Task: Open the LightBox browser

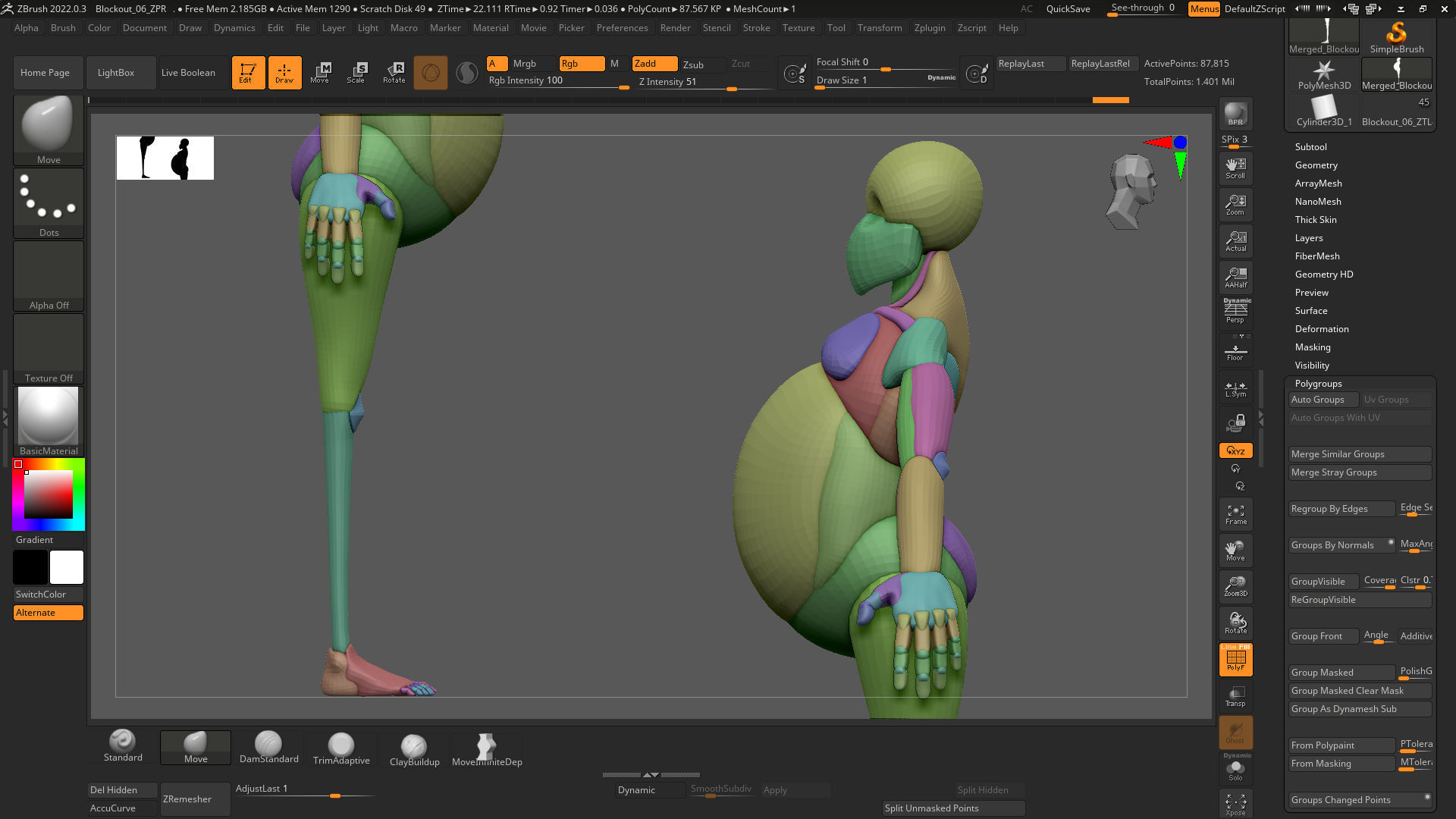Action: [121, 73]
